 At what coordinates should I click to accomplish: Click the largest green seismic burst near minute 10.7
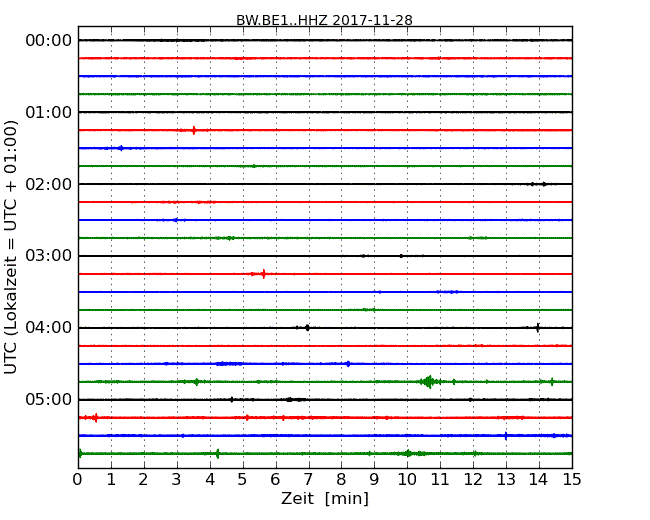pos(429,381)
